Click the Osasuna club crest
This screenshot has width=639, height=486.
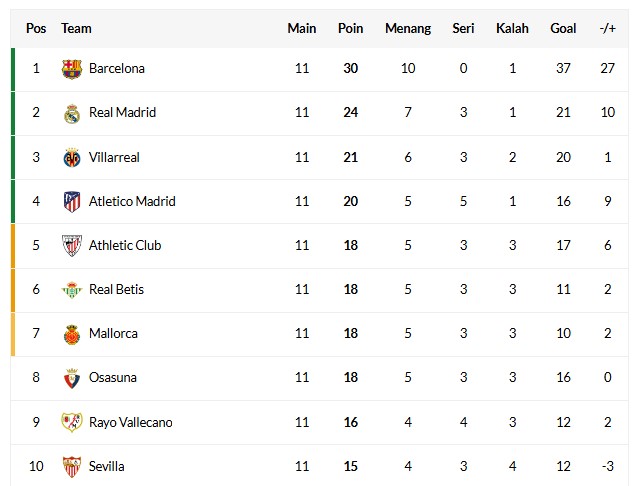coord(72,378)
